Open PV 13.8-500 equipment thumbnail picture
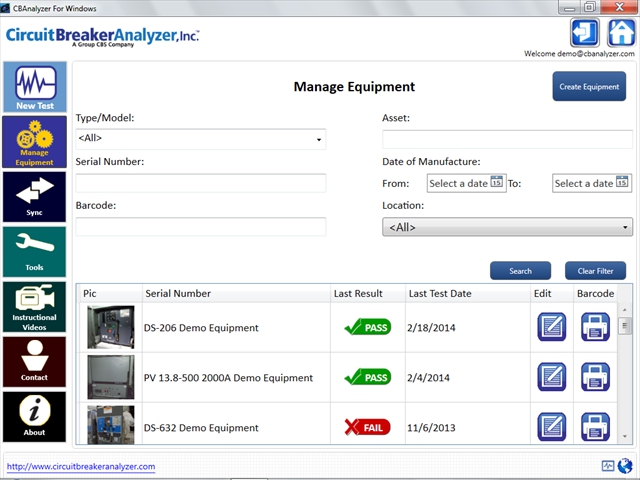The width and height of the screenshot is (640, 480). [111, 377]
